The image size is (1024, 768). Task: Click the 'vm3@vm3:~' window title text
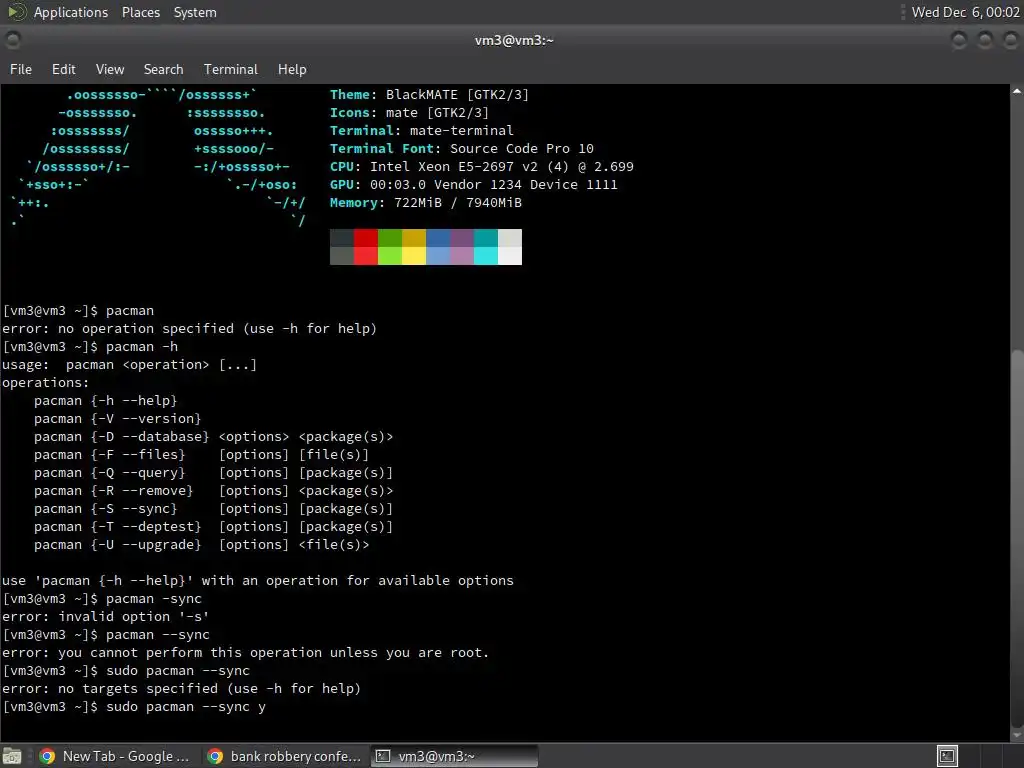click(x=514, y=40)
